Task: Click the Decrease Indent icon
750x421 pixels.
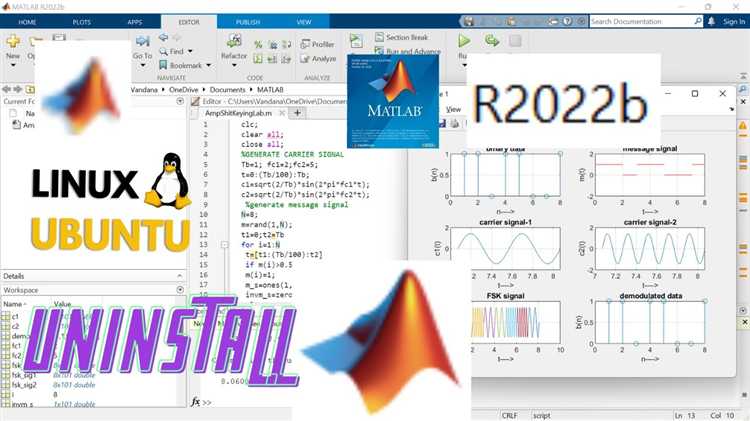Action: click(286, 59)
